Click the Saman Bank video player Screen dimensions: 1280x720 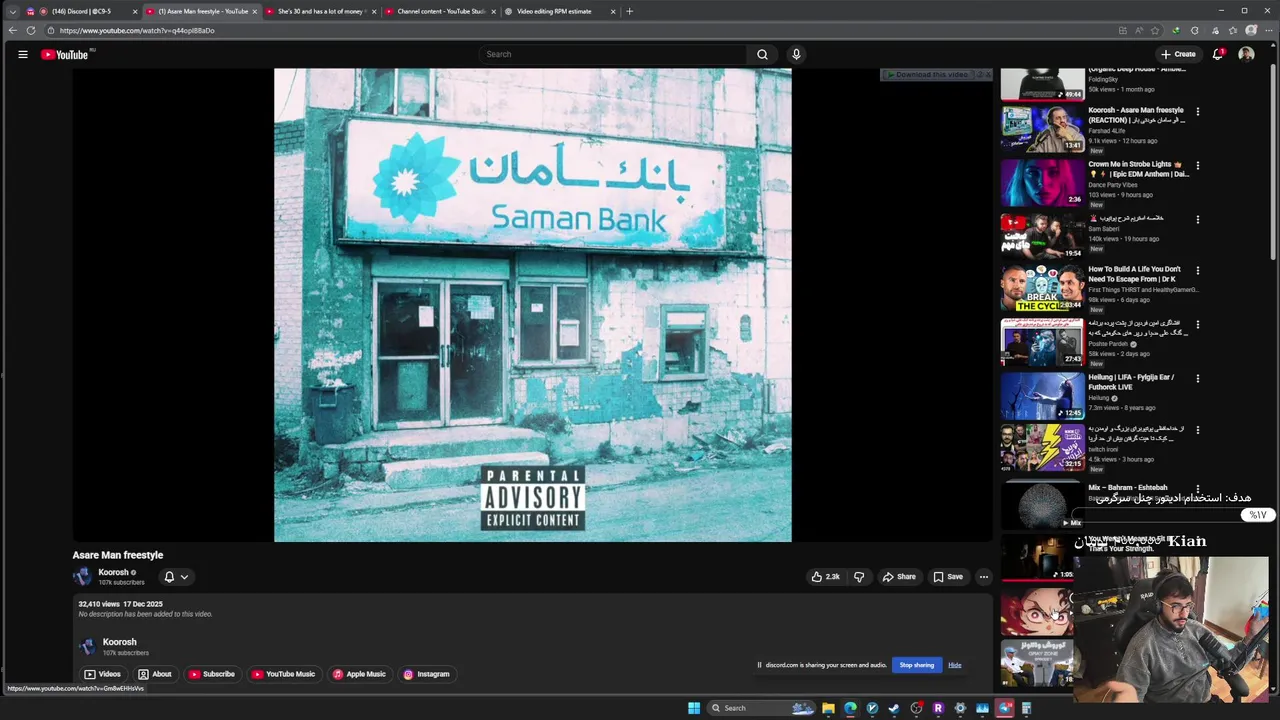pos(533,305)
